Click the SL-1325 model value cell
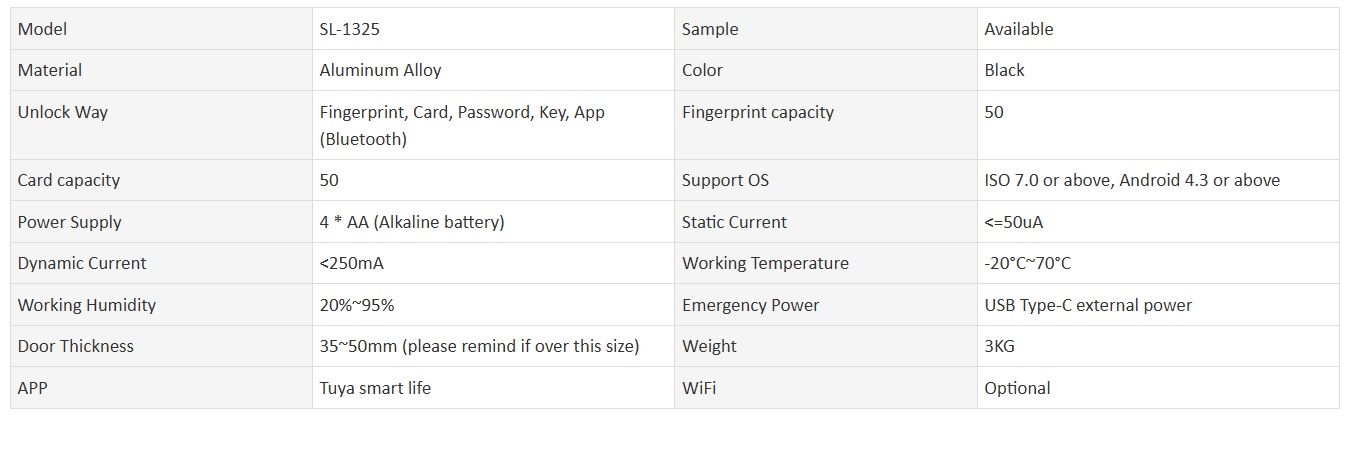The width and height of the screenshot is (1351, 459). [493, 29]
